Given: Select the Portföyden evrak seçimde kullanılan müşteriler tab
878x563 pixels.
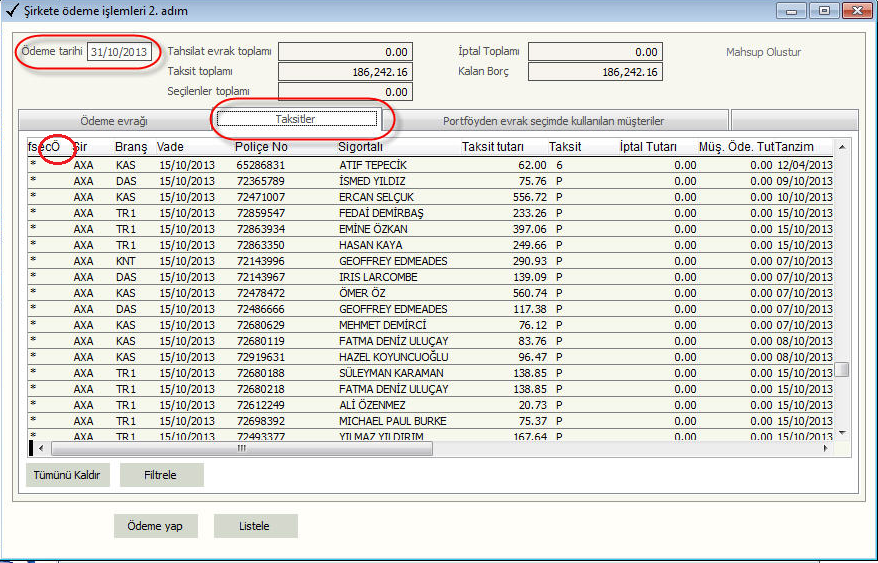Looking at the screenshot, I should point(553,121).
